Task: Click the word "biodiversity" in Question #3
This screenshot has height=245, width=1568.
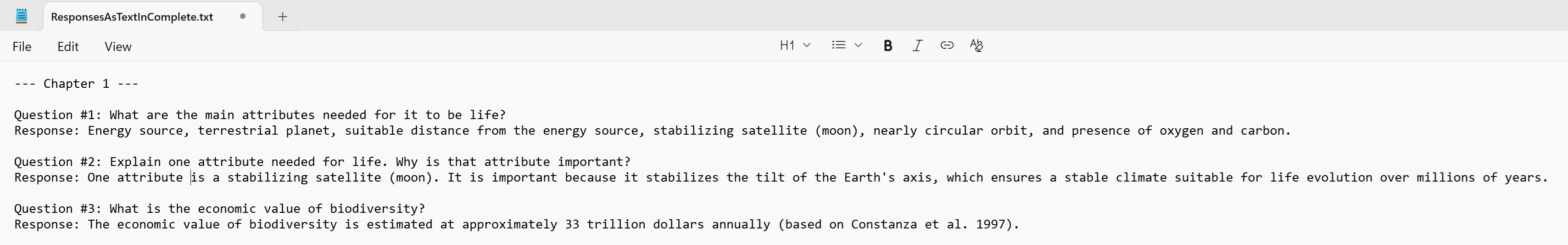Action: point(377,209)
